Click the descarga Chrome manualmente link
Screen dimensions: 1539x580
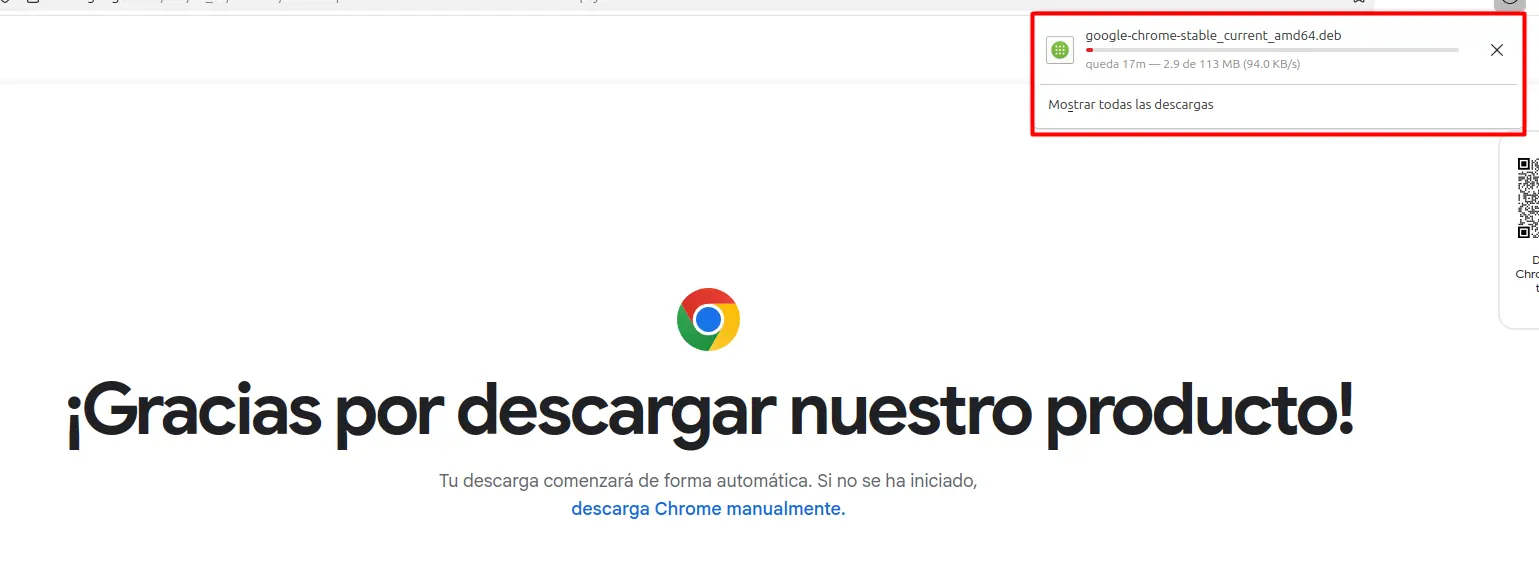tap(708, 508)
